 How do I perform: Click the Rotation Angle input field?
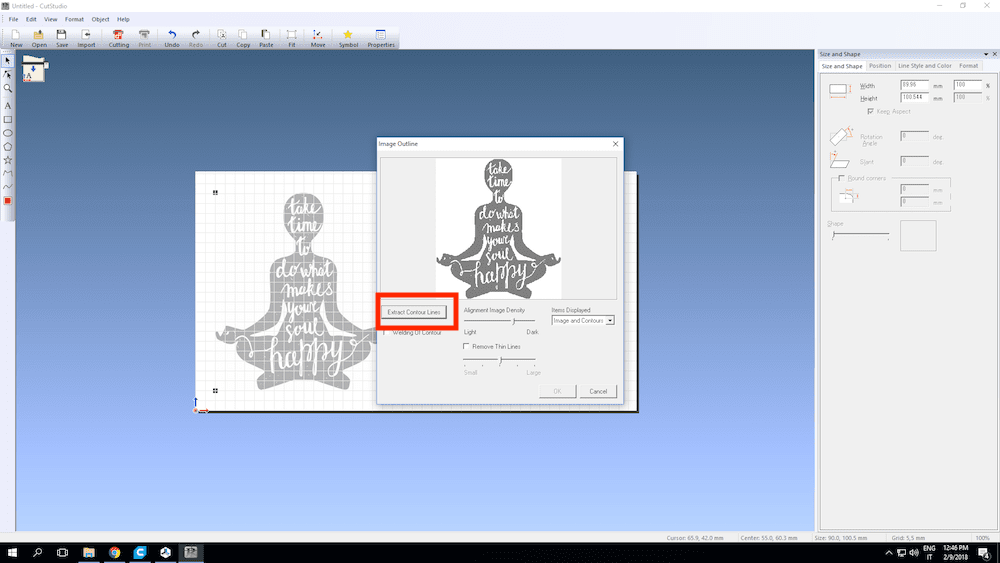pyautogui.click(x=915, y=136)
